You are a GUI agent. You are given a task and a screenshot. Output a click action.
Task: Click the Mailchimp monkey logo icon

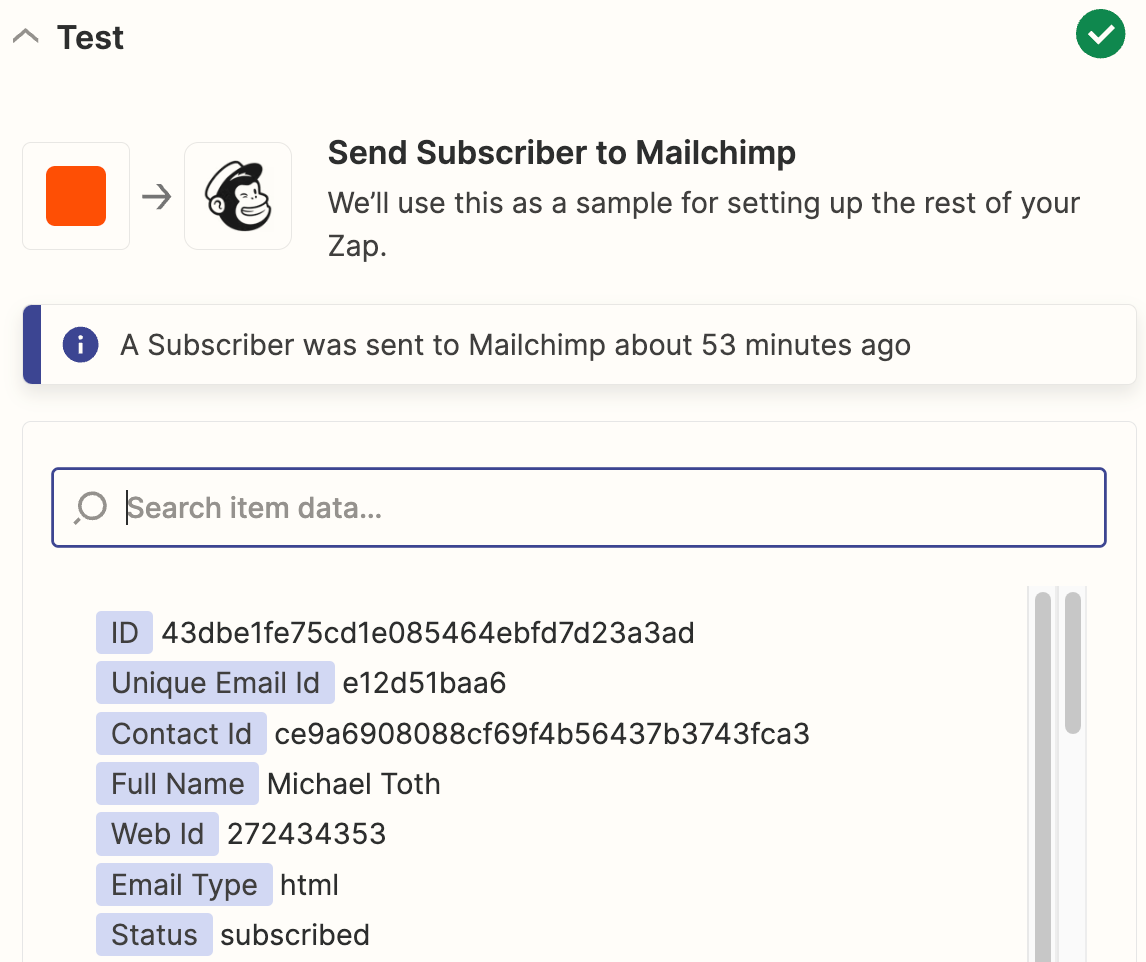coord(238,196)
